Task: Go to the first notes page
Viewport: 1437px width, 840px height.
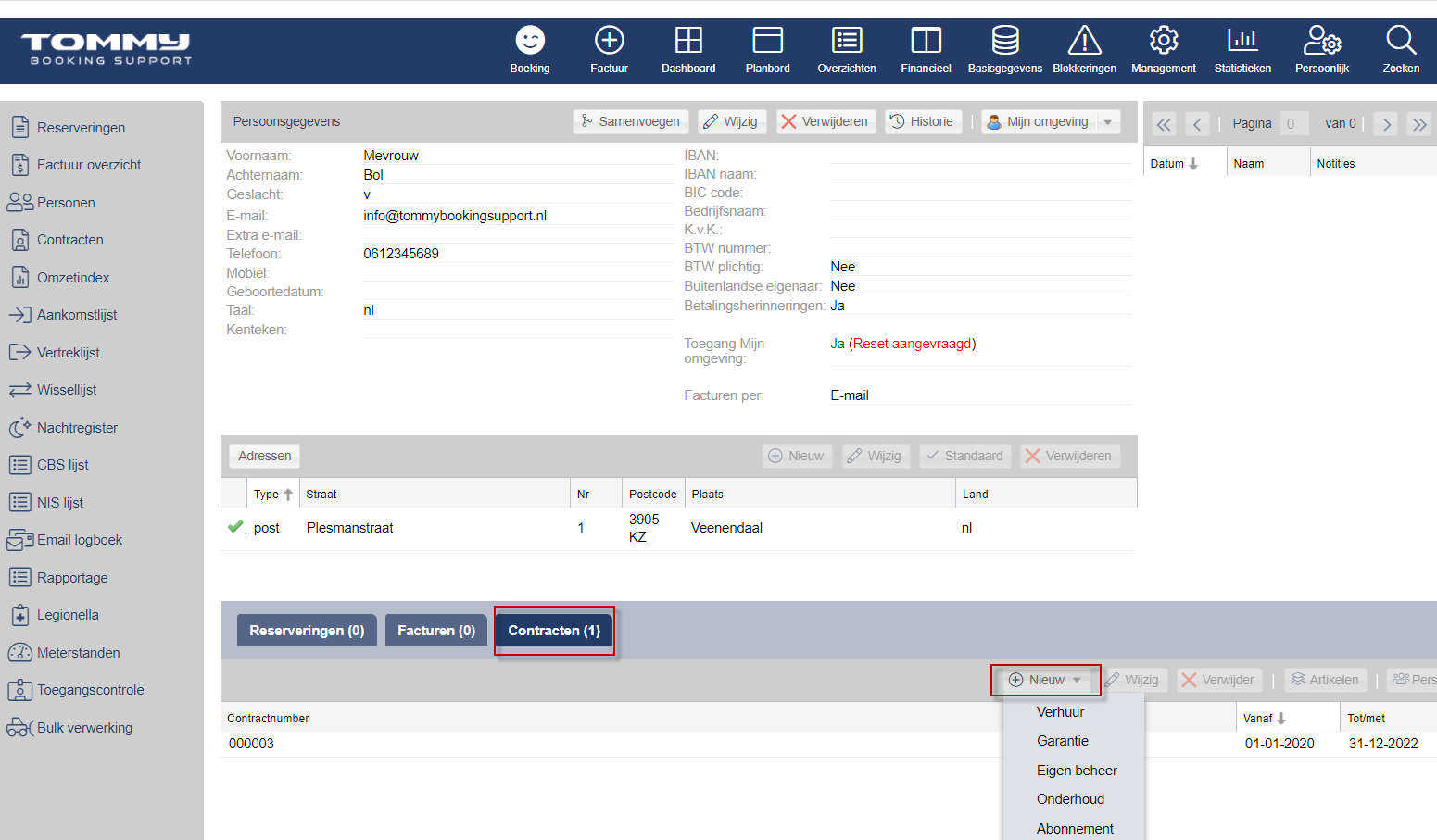Action: pos(1164,124)
